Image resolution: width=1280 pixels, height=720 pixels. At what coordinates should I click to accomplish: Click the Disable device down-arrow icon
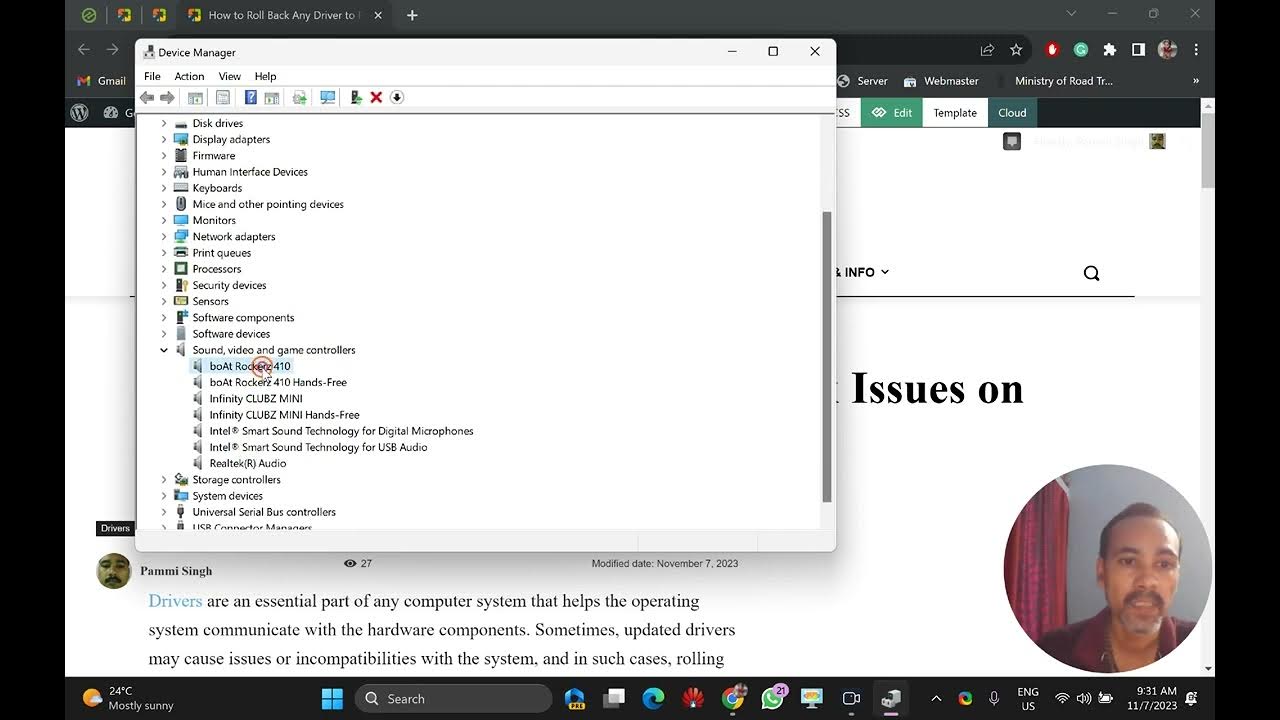(x=397, y=97)
